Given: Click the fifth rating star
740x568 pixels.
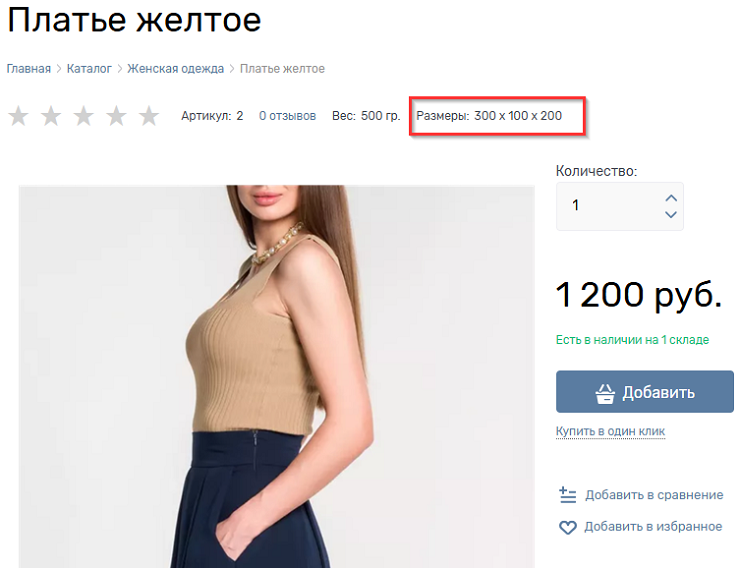Looking at the screenshot, I should point(149,116).
